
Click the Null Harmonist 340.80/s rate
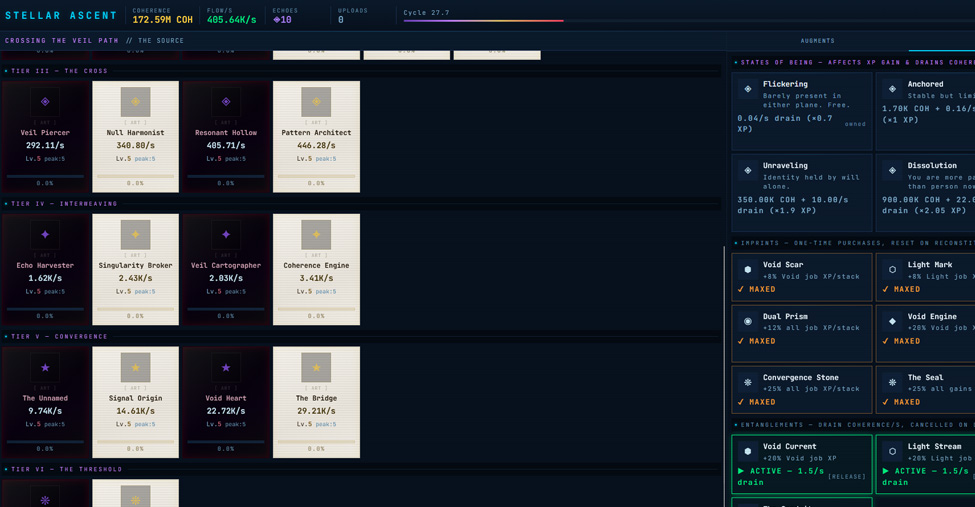coord(136,146)
